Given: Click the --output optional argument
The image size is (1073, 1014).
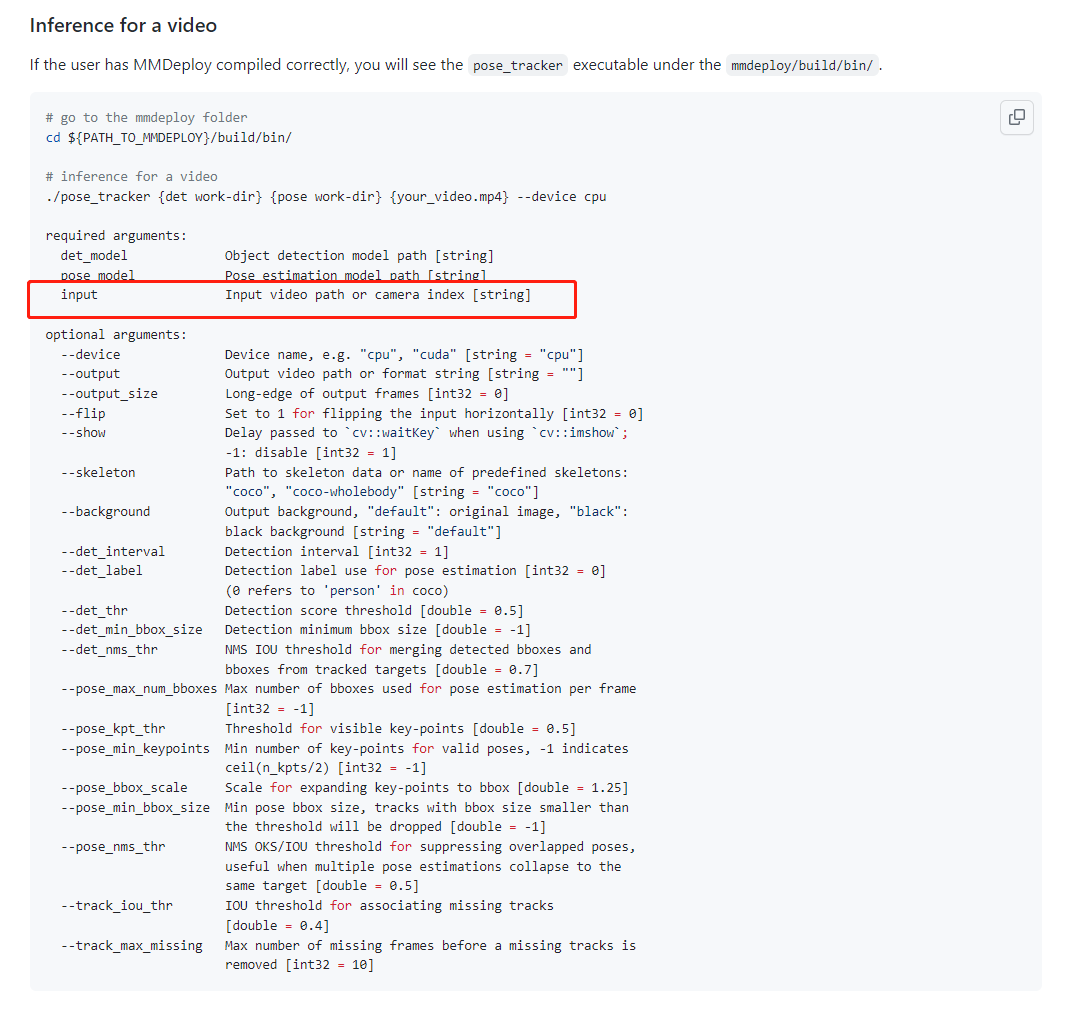Looking at the screenshot, I should (89, 373).
